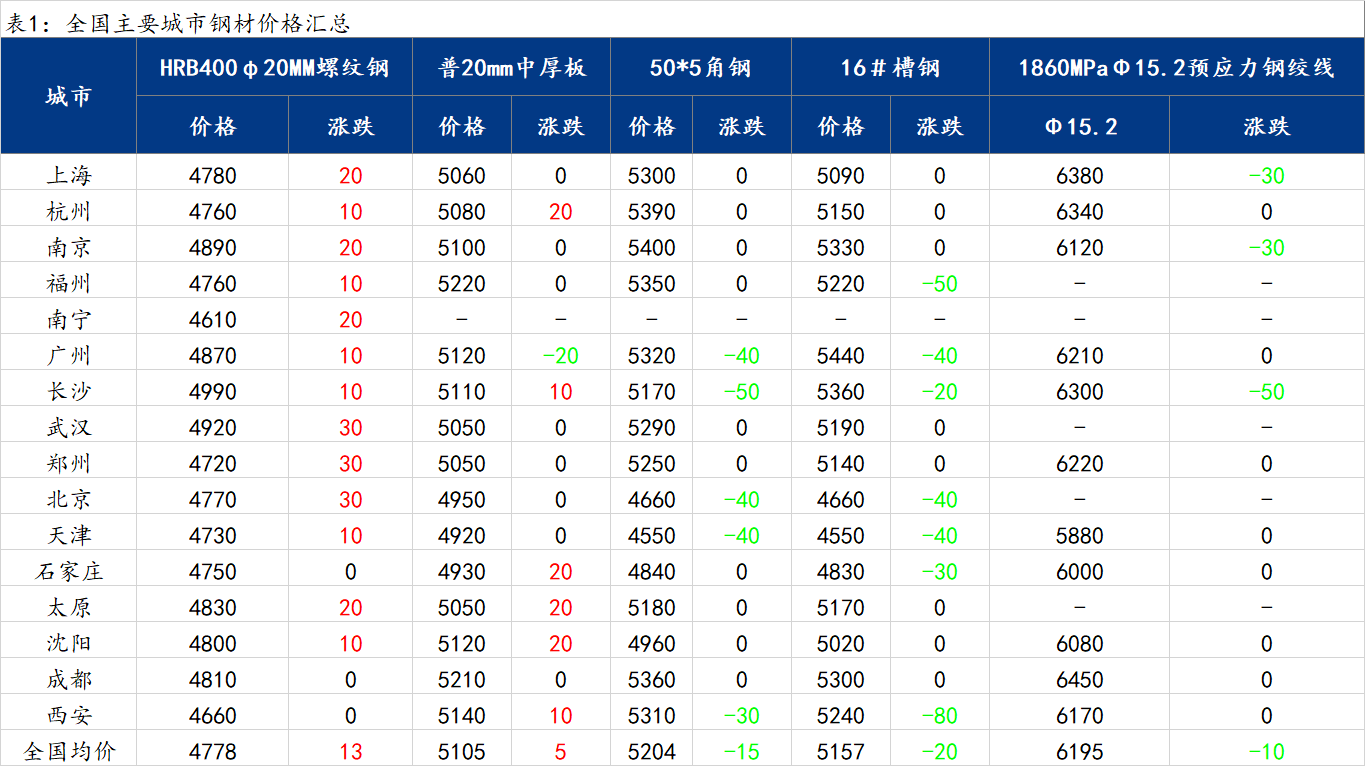Viewport: 1365px width, 766px height.
Task: Click the 南京 city cell
Action: (68, 248)
